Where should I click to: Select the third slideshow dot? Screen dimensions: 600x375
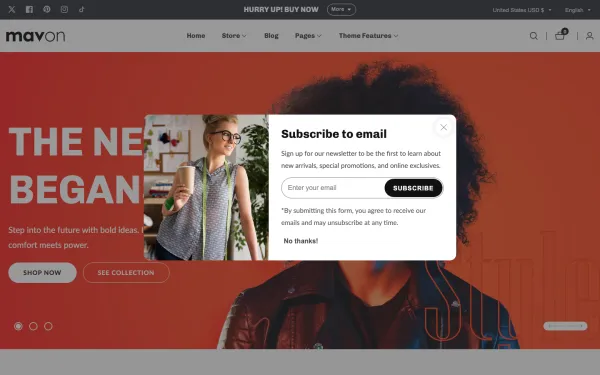(x=48, y=326)
